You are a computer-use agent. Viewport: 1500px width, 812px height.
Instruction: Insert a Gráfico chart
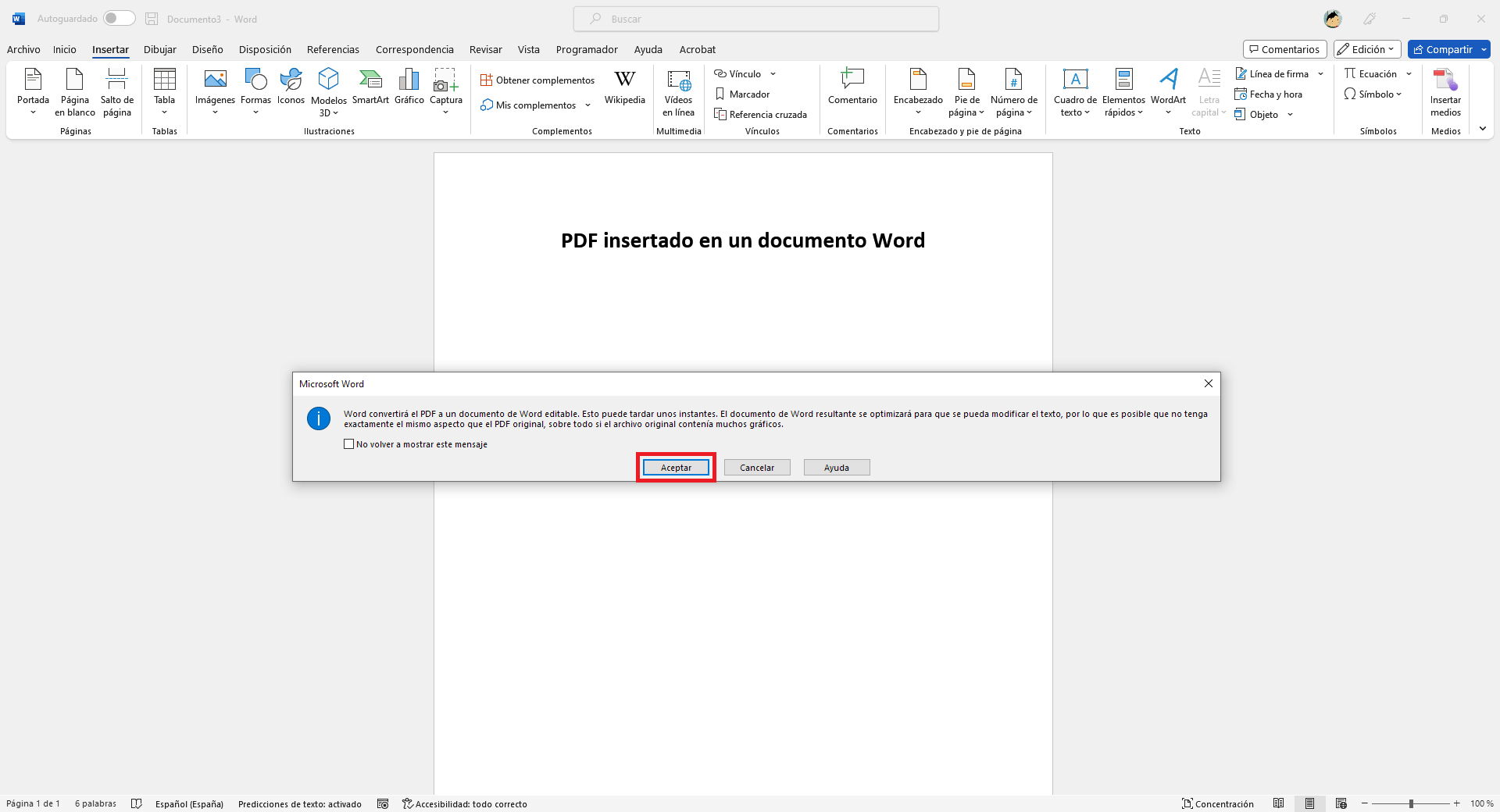pyautogui.click(x=409, y=87)
